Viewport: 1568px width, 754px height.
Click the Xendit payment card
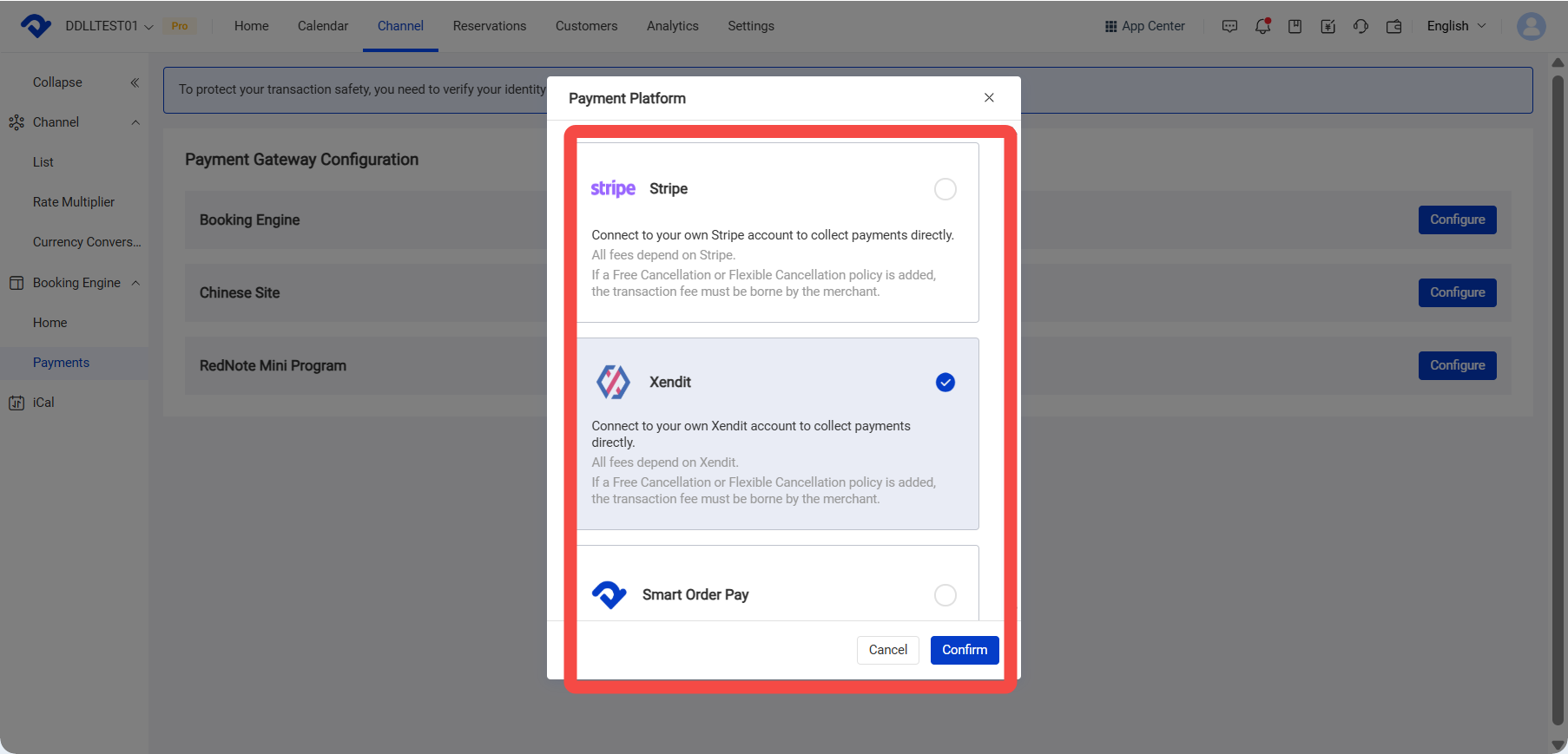point(778,434)
